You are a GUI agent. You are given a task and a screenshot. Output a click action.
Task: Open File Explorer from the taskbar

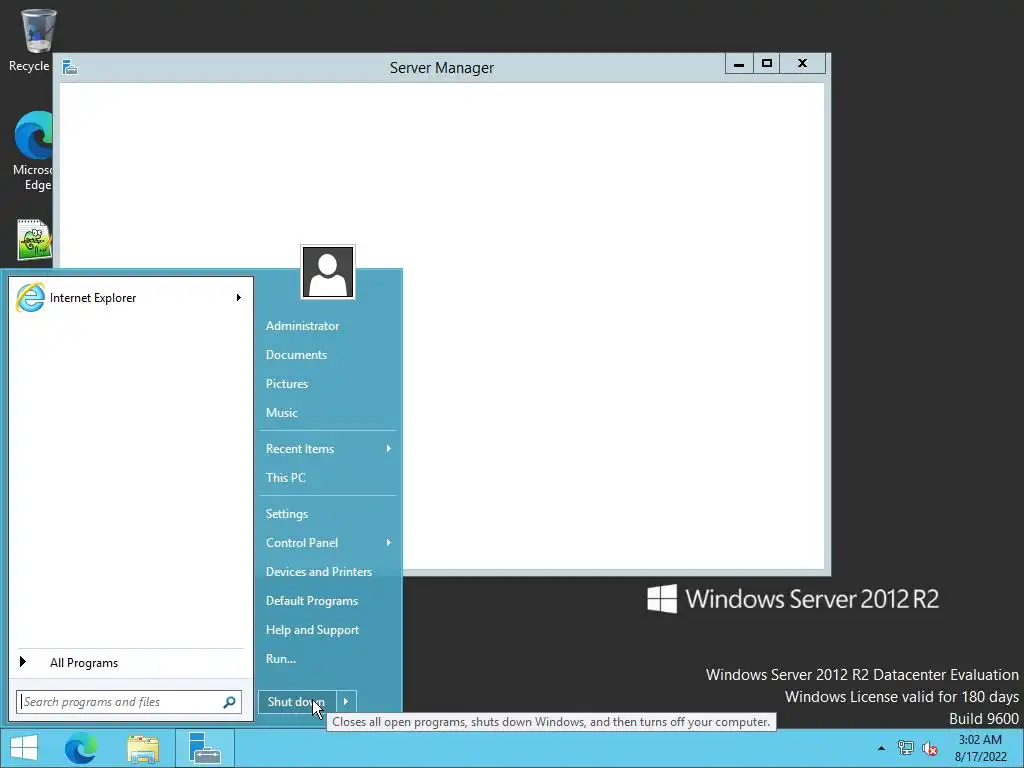(143, 748)
